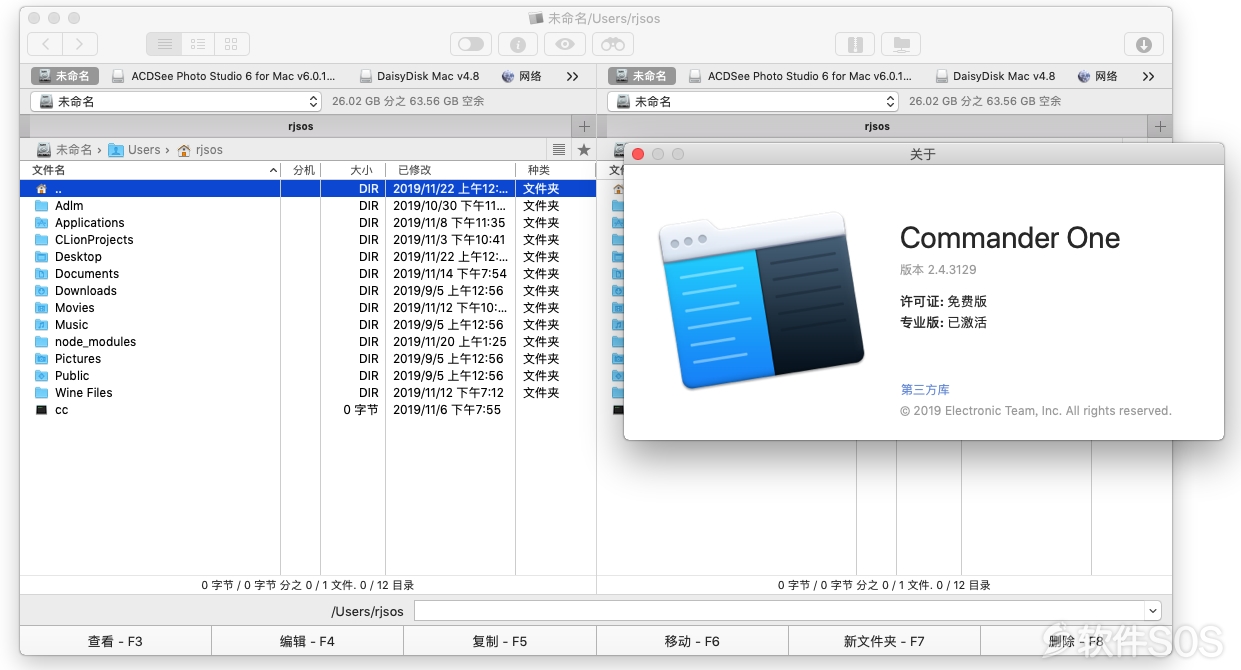1241x670 pixels.
Task: Go back in folder history
Action: tap(45, 44)
